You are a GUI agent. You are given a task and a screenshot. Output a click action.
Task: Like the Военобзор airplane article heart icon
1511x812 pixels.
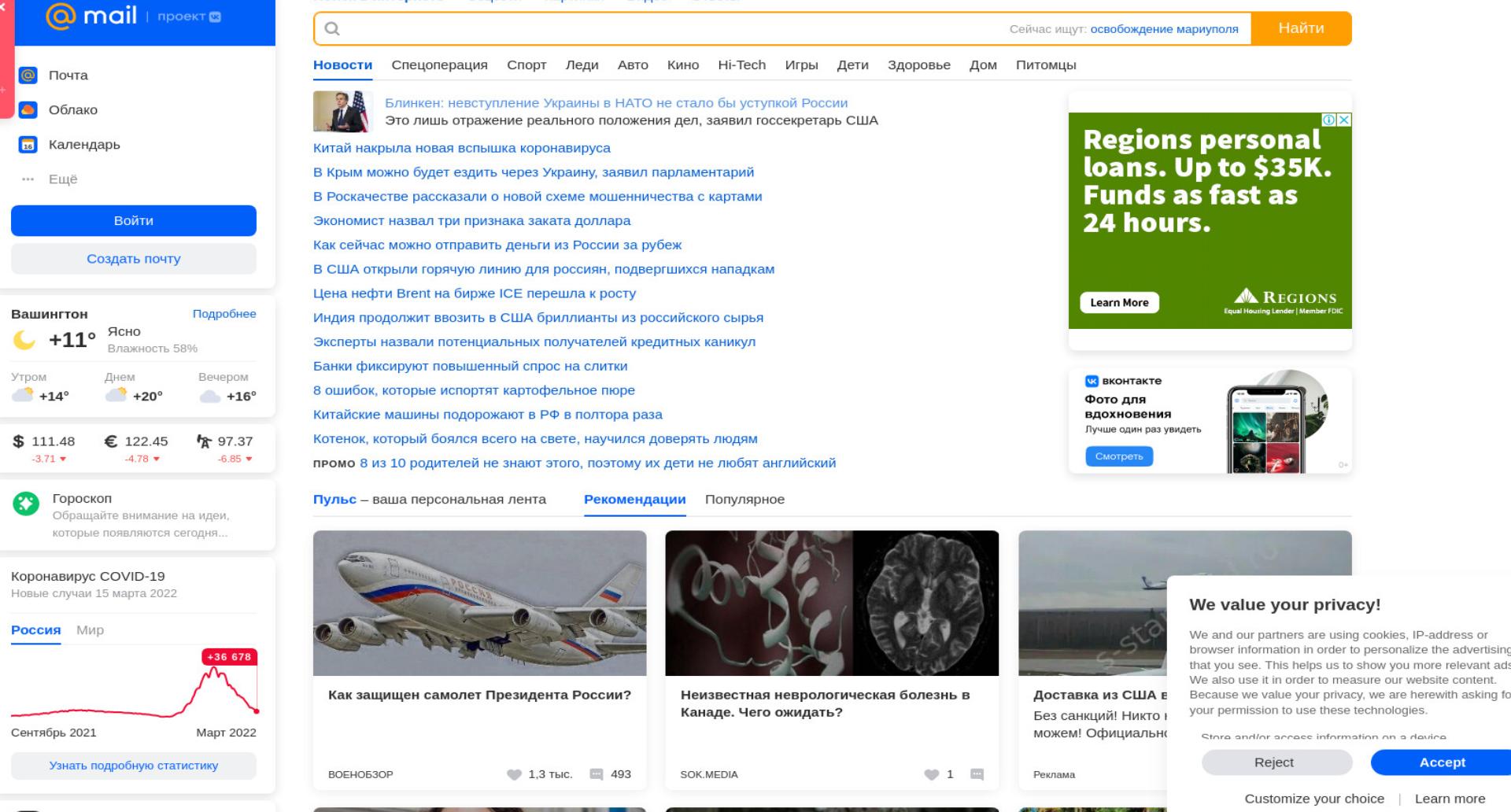pyautogui.click(x=515, y=774)
